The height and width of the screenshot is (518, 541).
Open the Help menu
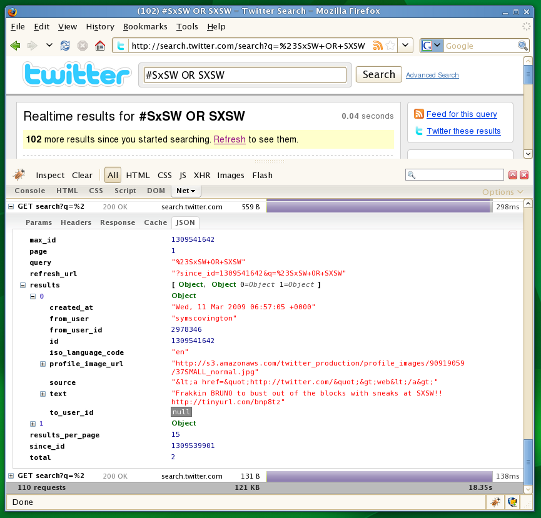pyautogui.click(x=216, y=27)
